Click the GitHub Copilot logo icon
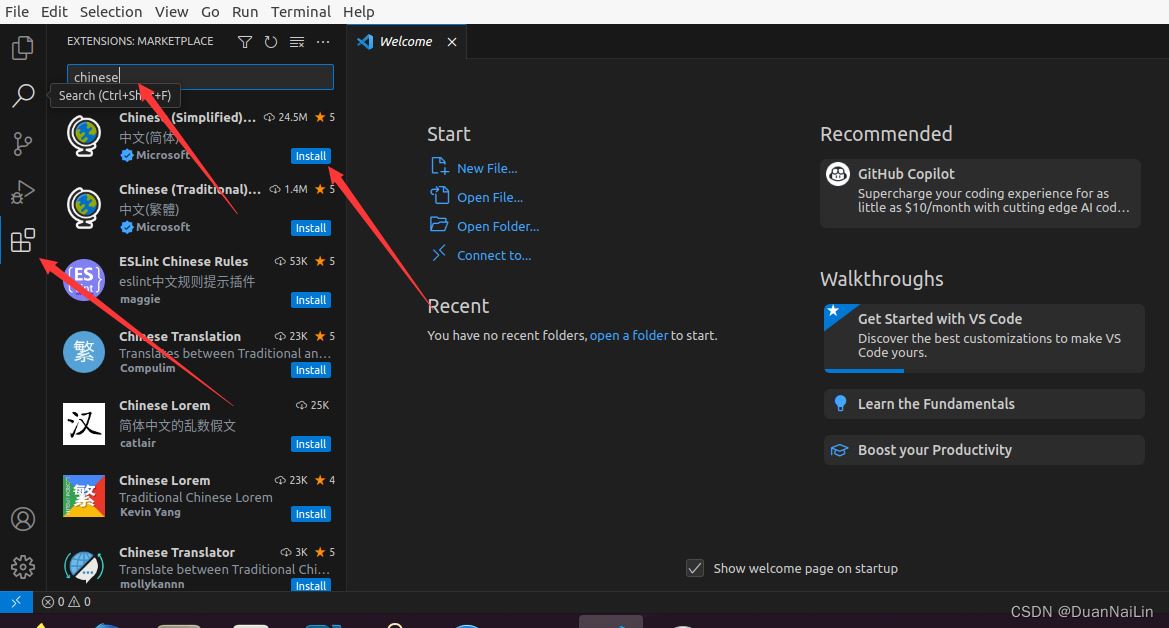This screenshot has width=1169, height=628. [x=838, y=174]
